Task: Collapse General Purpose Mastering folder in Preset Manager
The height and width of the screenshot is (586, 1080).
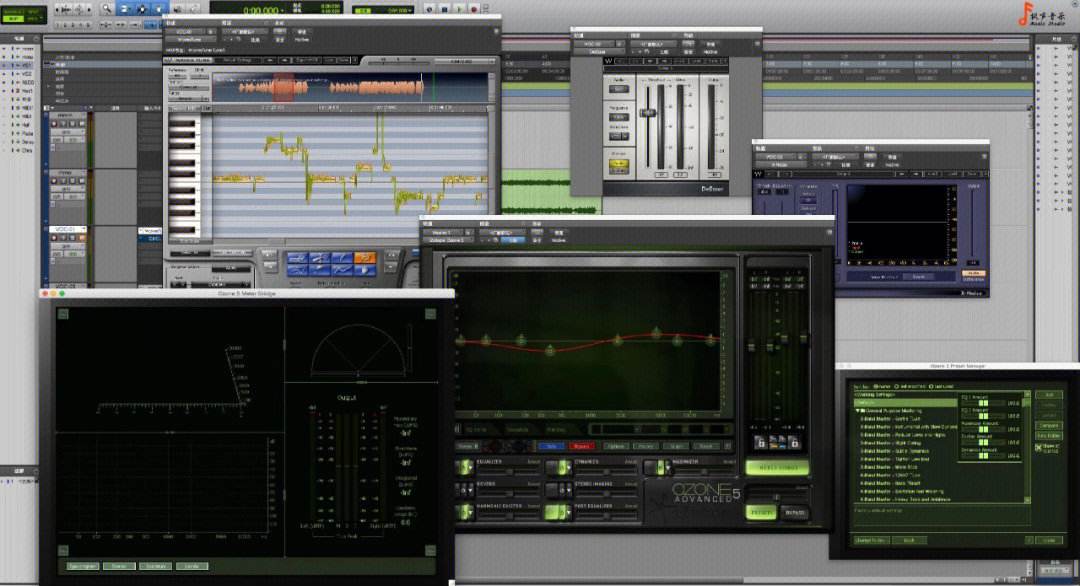Action: point(860,410)
